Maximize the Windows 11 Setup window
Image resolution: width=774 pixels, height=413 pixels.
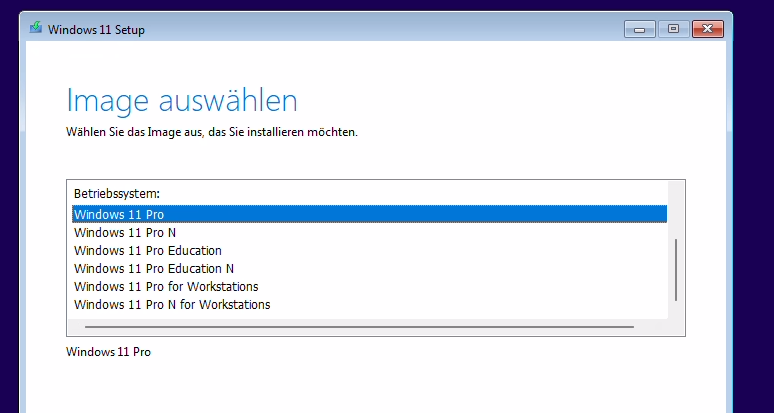pyautogui.click(x=673, y=29)
